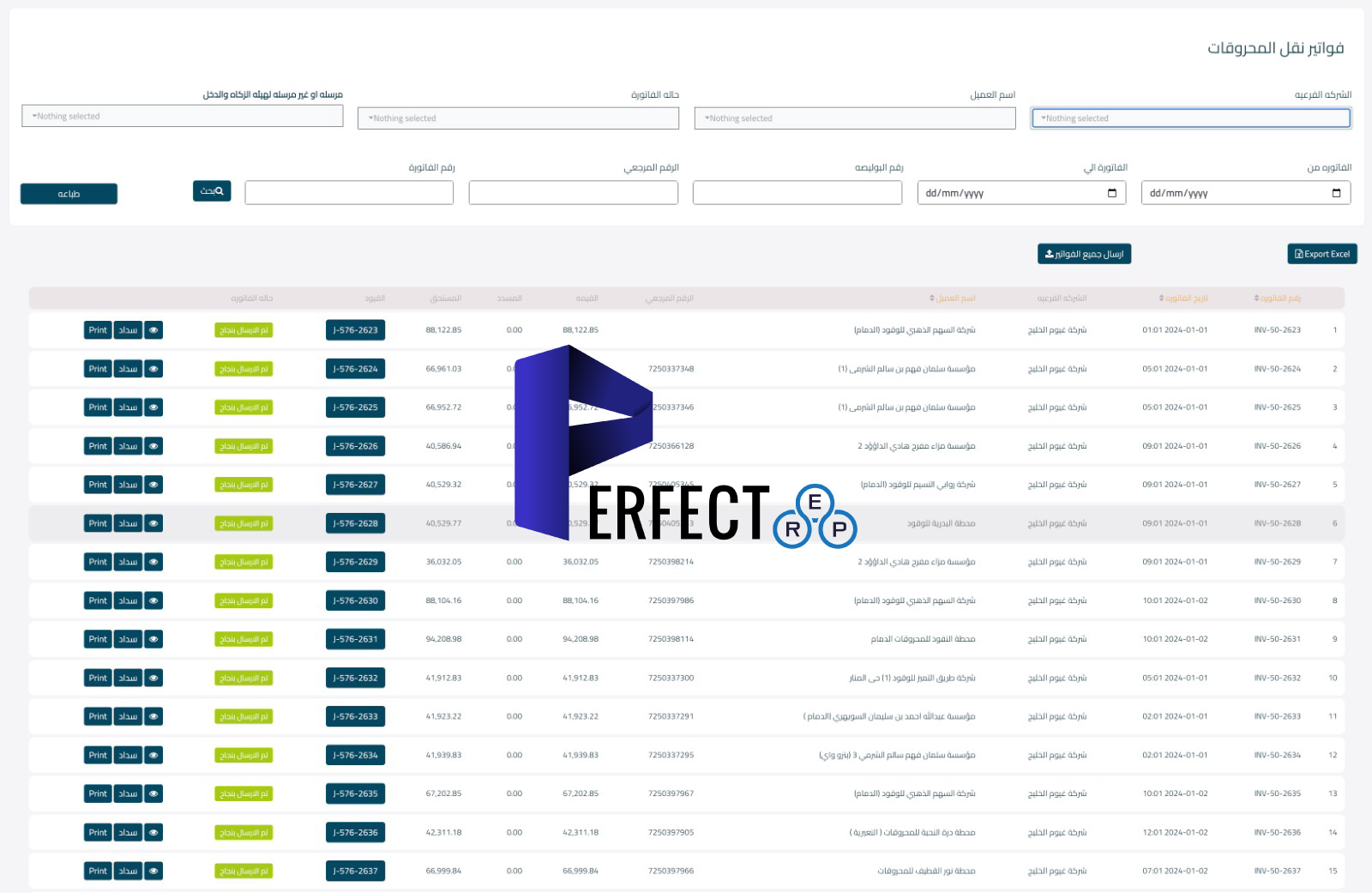View invoice INV-50-2626 via eye icon
1372x893 pixels.
153,446
